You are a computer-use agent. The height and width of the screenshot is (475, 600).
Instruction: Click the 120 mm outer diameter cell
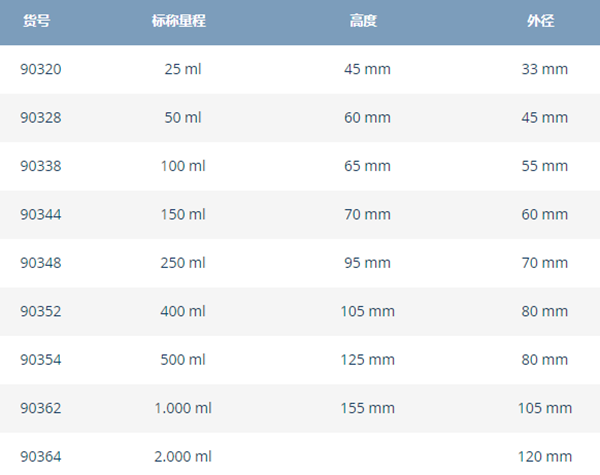545,457
